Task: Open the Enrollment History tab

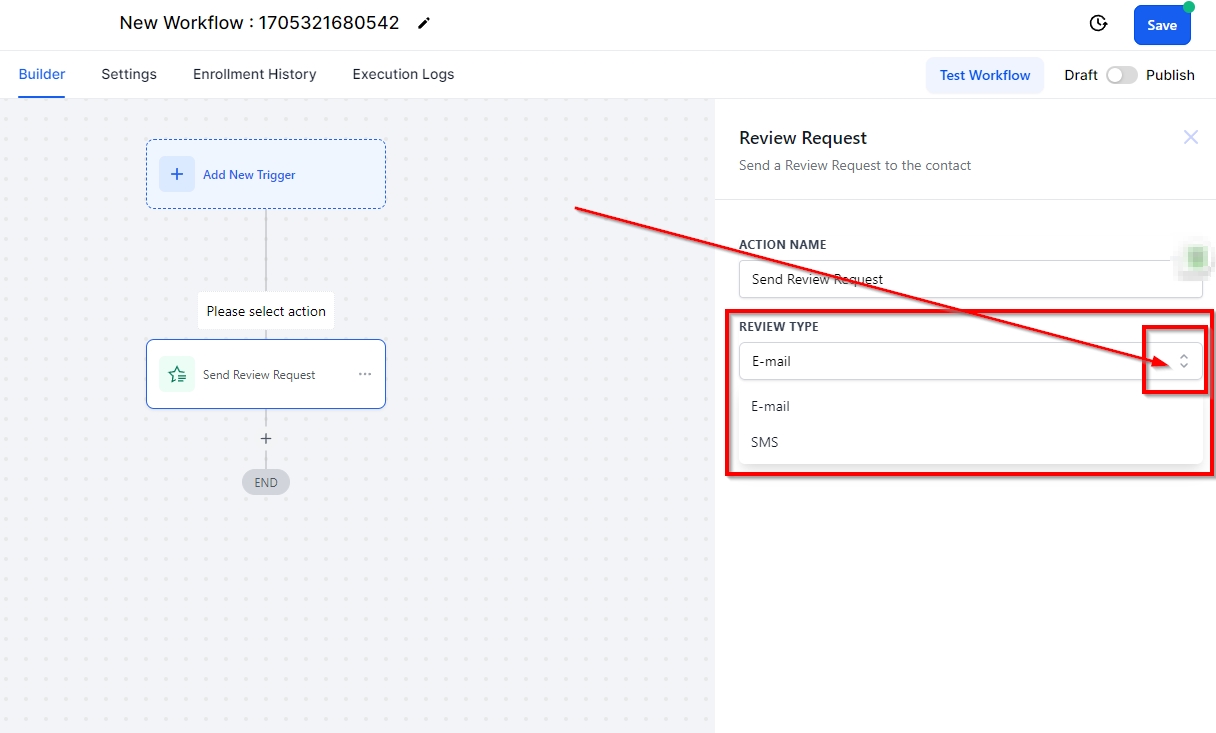Action: click(x=254, y=74)
